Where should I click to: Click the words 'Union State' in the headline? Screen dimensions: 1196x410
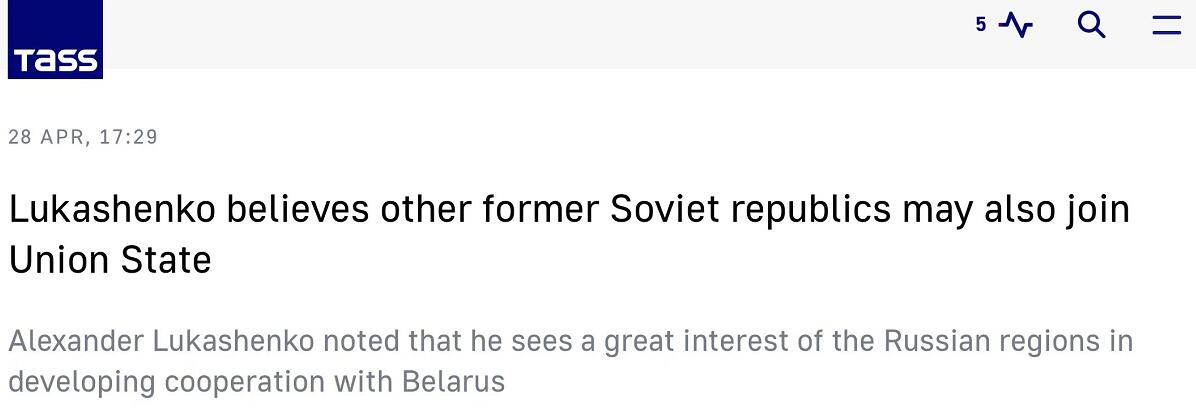110,260
